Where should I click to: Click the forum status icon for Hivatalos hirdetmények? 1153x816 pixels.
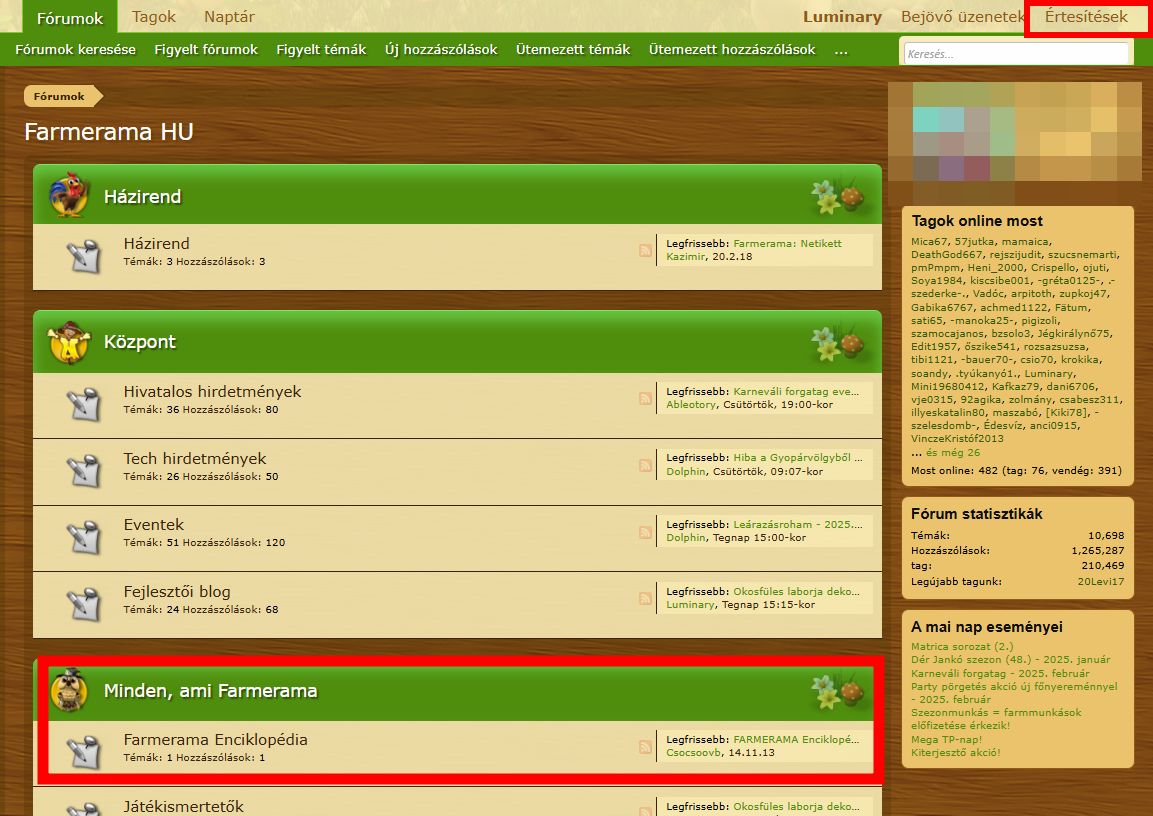(83, 404)
